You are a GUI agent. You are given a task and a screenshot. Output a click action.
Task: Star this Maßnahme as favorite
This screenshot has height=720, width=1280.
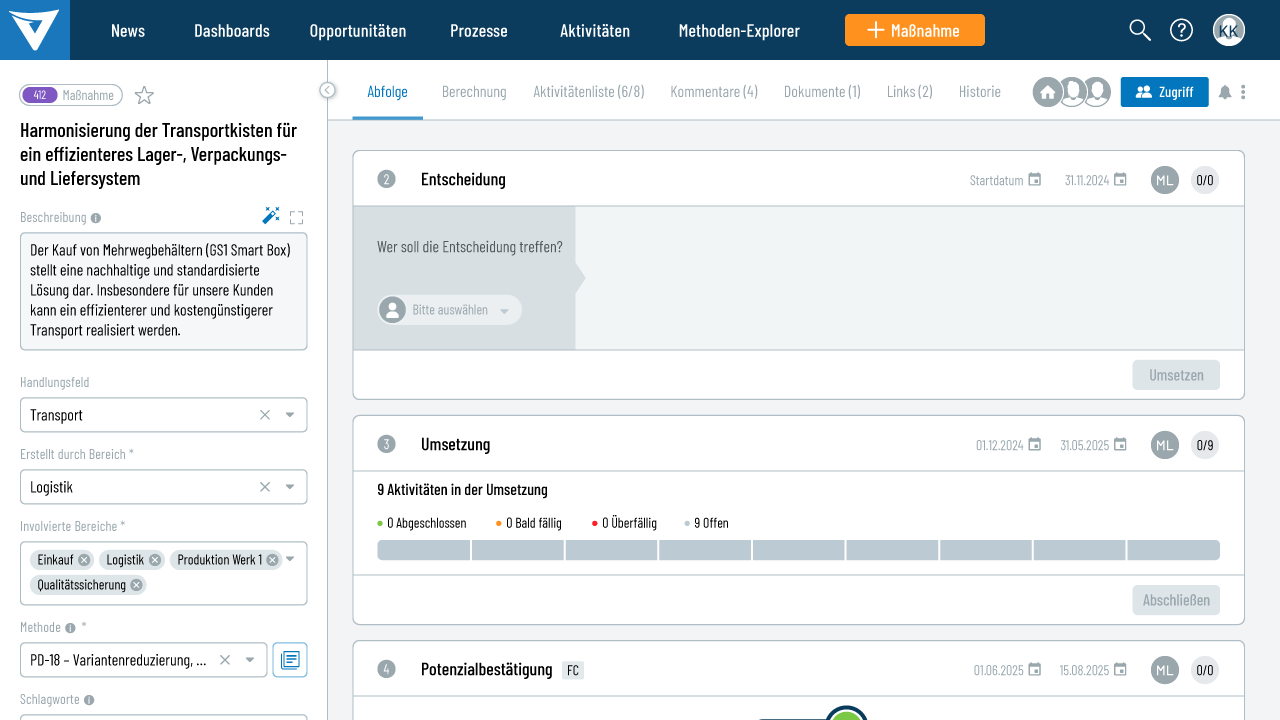tap(145, 96)
